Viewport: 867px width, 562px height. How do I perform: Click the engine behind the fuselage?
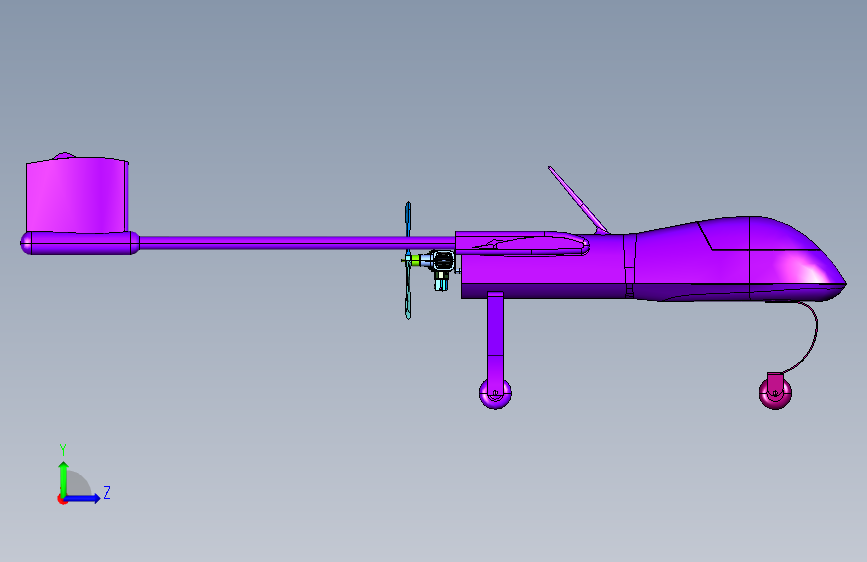click(x=441, y=268)
